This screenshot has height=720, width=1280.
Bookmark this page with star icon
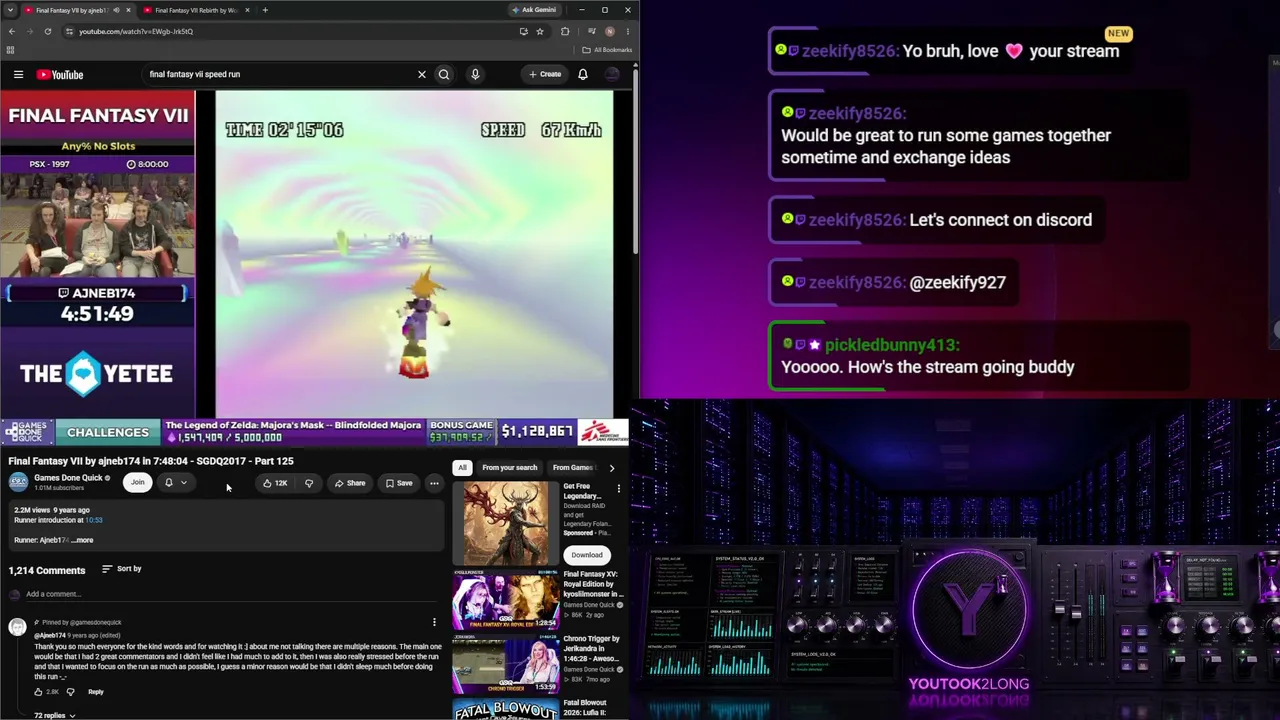pos(540,31)
